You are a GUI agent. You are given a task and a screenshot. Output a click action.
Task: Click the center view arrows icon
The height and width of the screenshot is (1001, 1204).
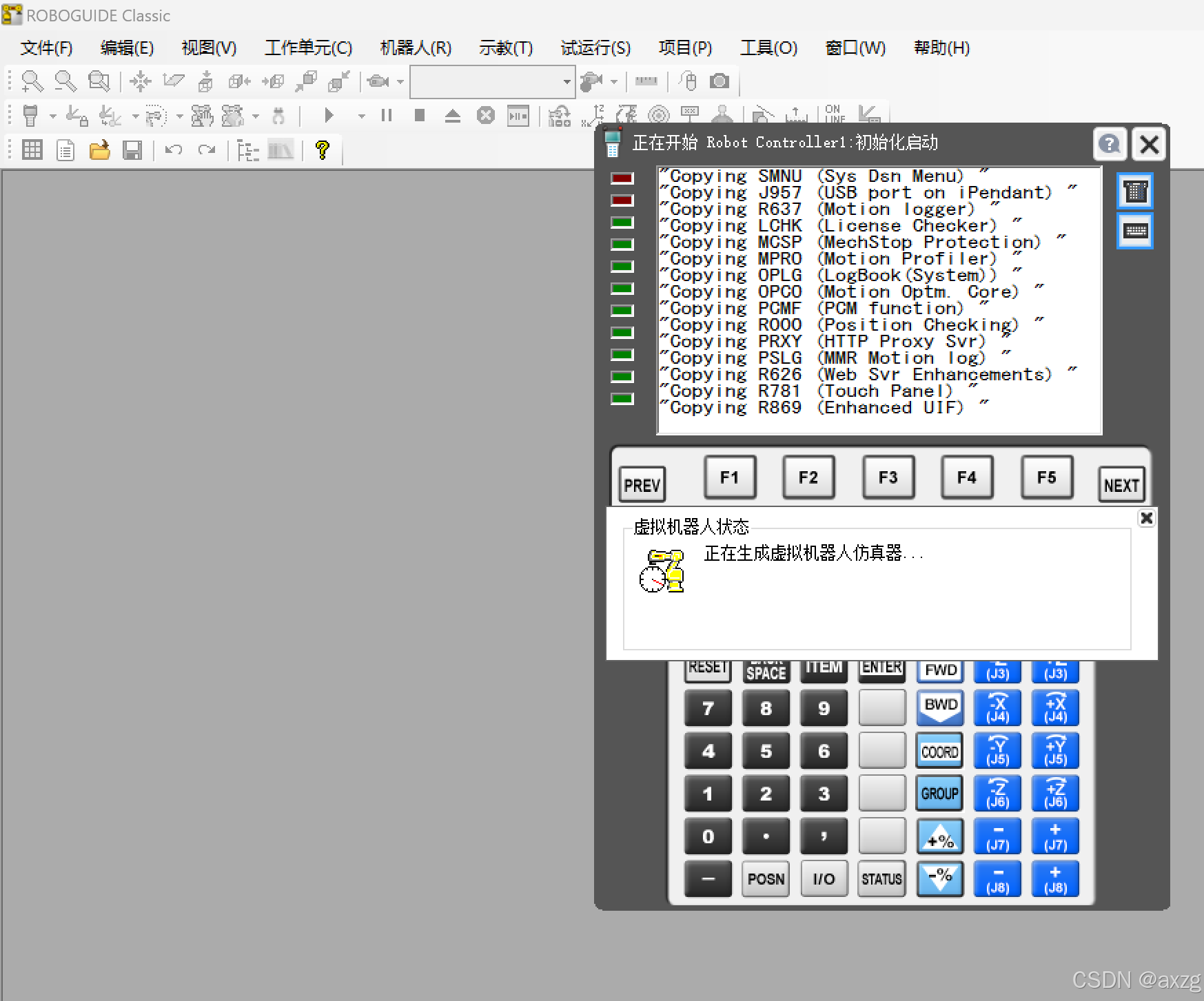tap(141, 81)
